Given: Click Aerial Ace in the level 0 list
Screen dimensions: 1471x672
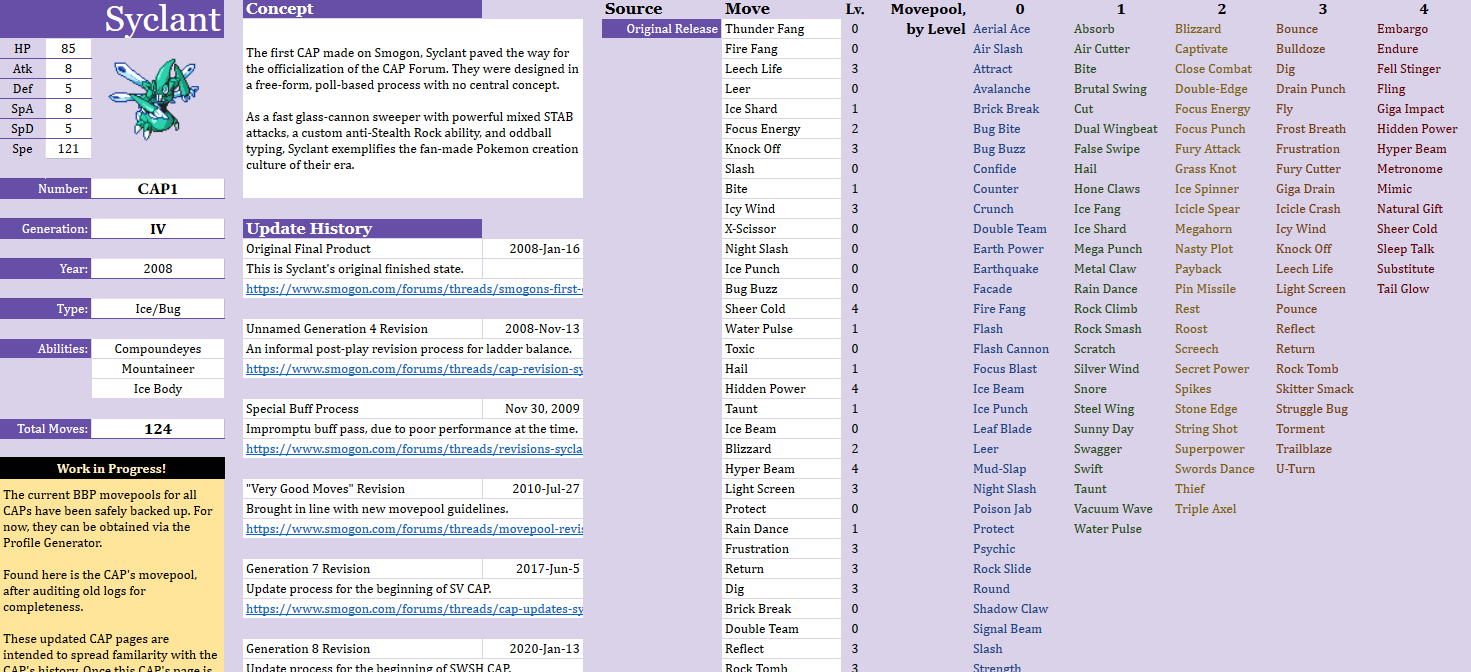Looking at the screenshot, I should click(1001, 29).
